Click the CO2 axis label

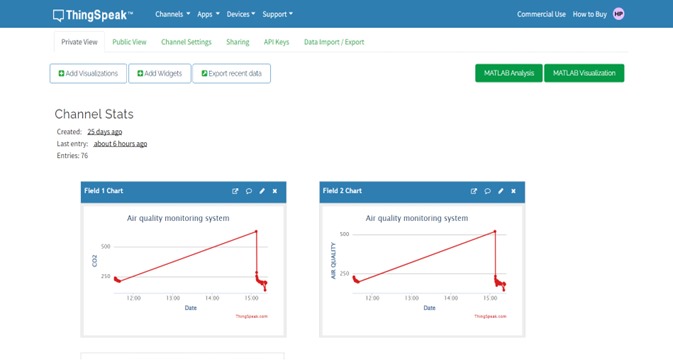pyautogui.click(x=95, y=261)
